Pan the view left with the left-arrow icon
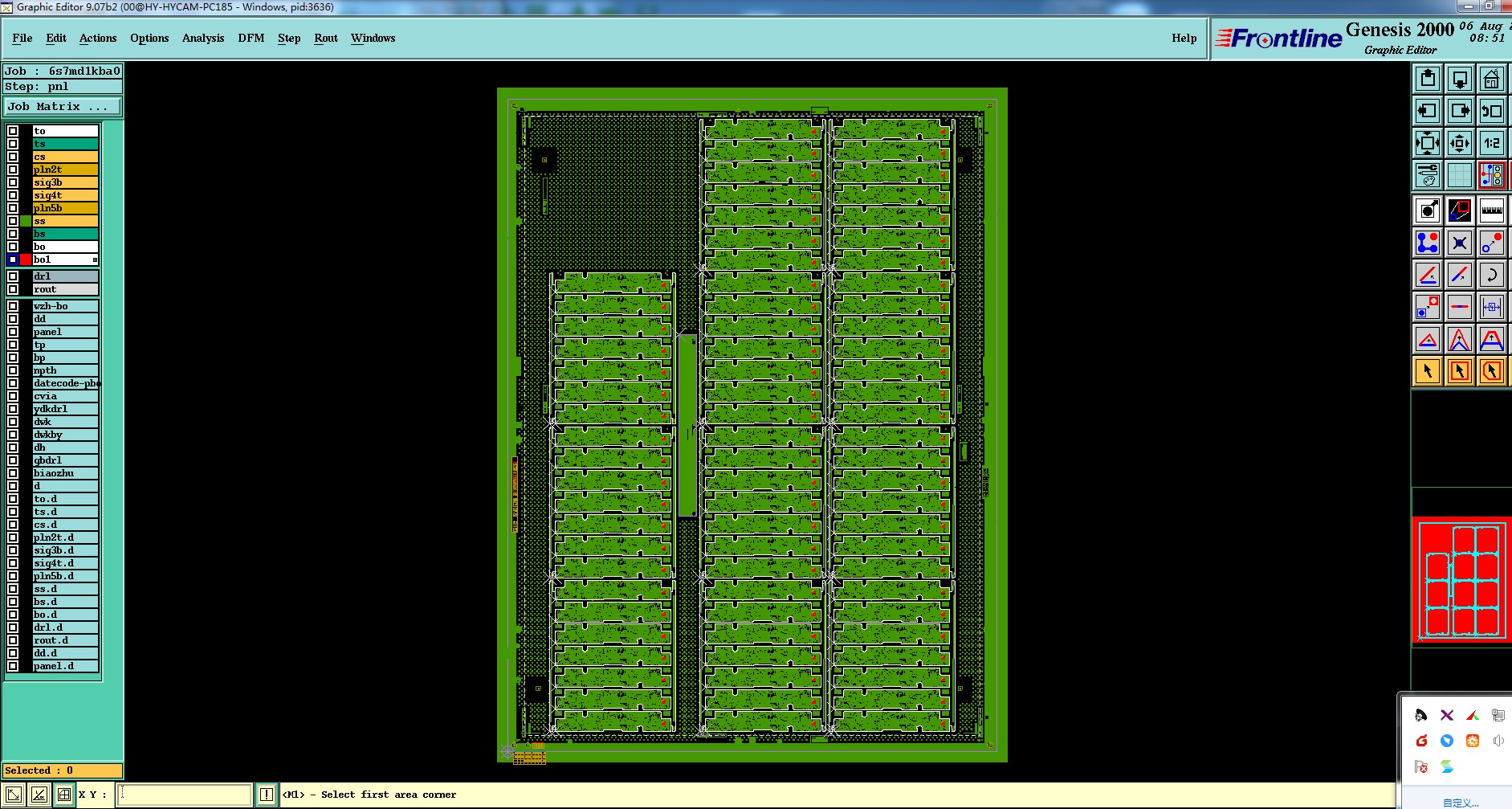Viewport: 1512px width, 809px height. [1428, 111]
